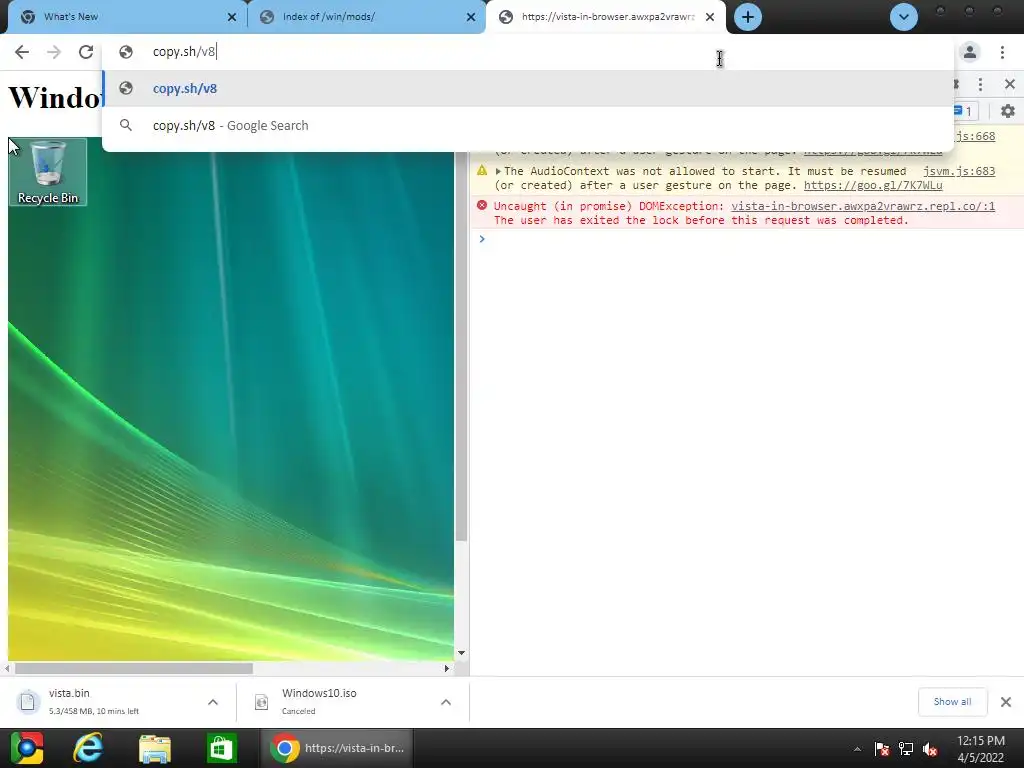The width and height of the screenshot is (1024, 768).
Task: Show hidden tray icons arrow
Action: pyautogui.click(x=857, y=749)
